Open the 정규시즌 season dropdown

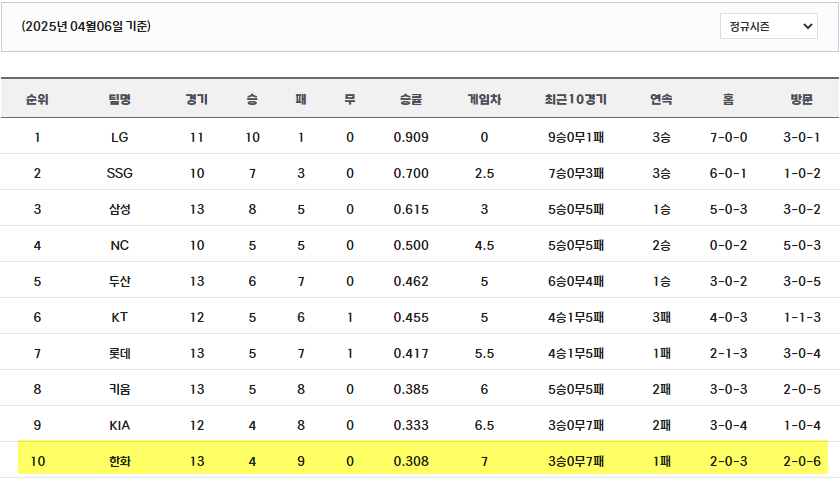tap(768, 26)
